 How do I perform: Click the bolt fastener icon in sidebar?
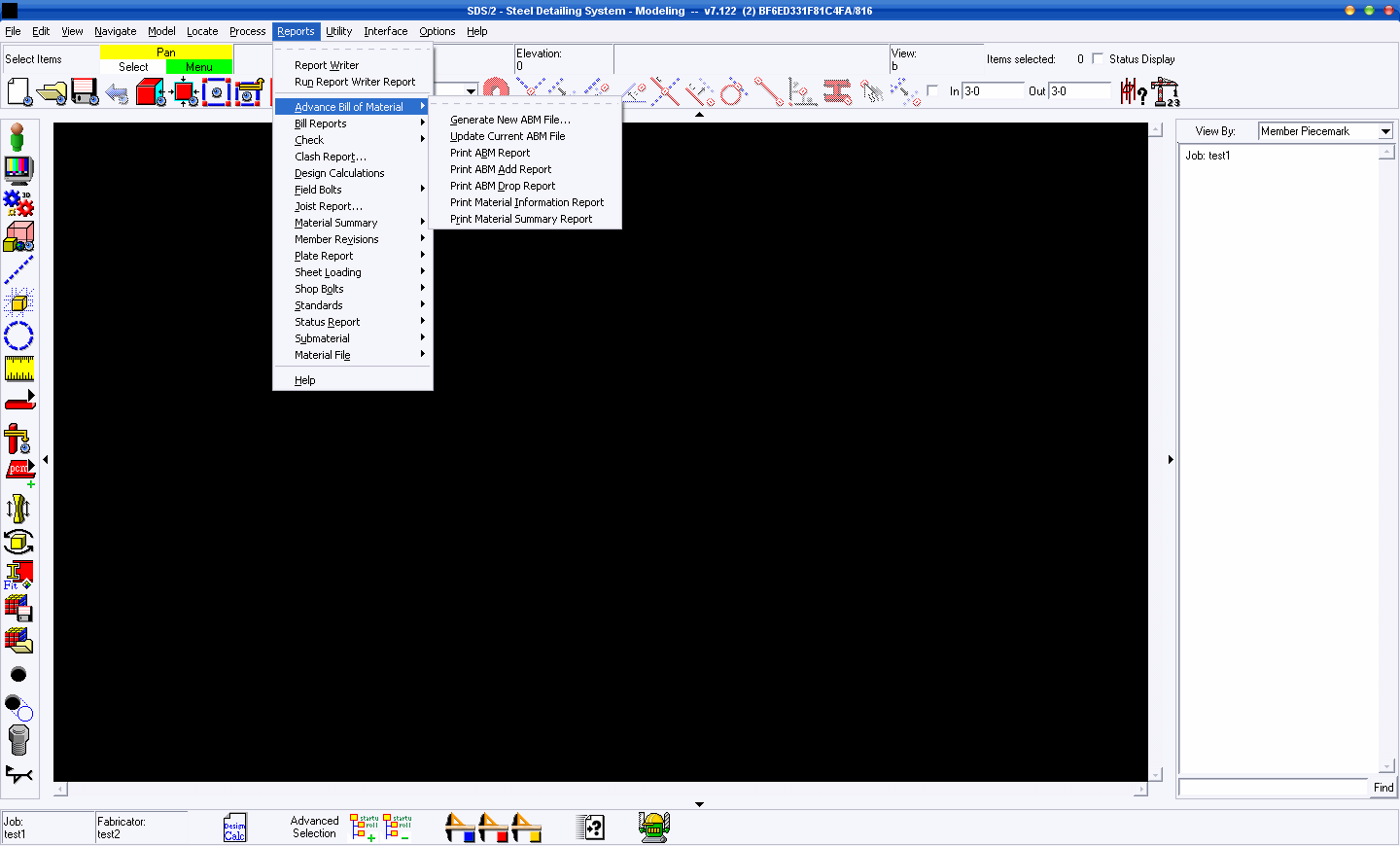pyautogui.click(x=18, y=740)
